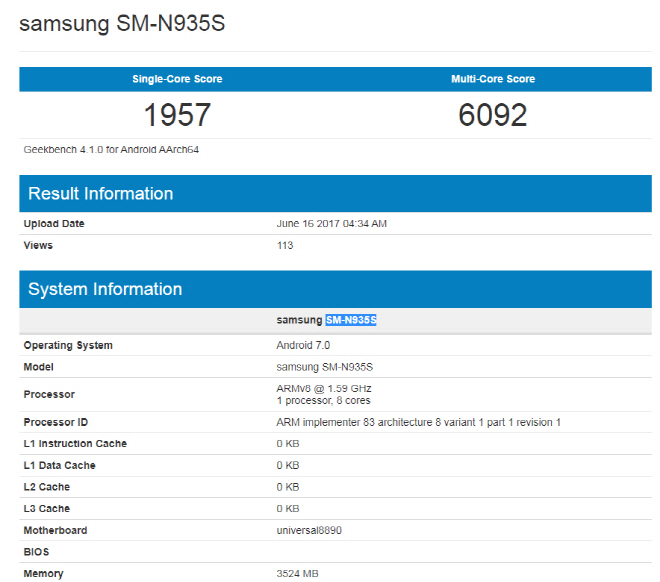Click the L2 Cache label
Viewport: 660px width, 582px height.
pyautogui.click(x=47, y=487)
